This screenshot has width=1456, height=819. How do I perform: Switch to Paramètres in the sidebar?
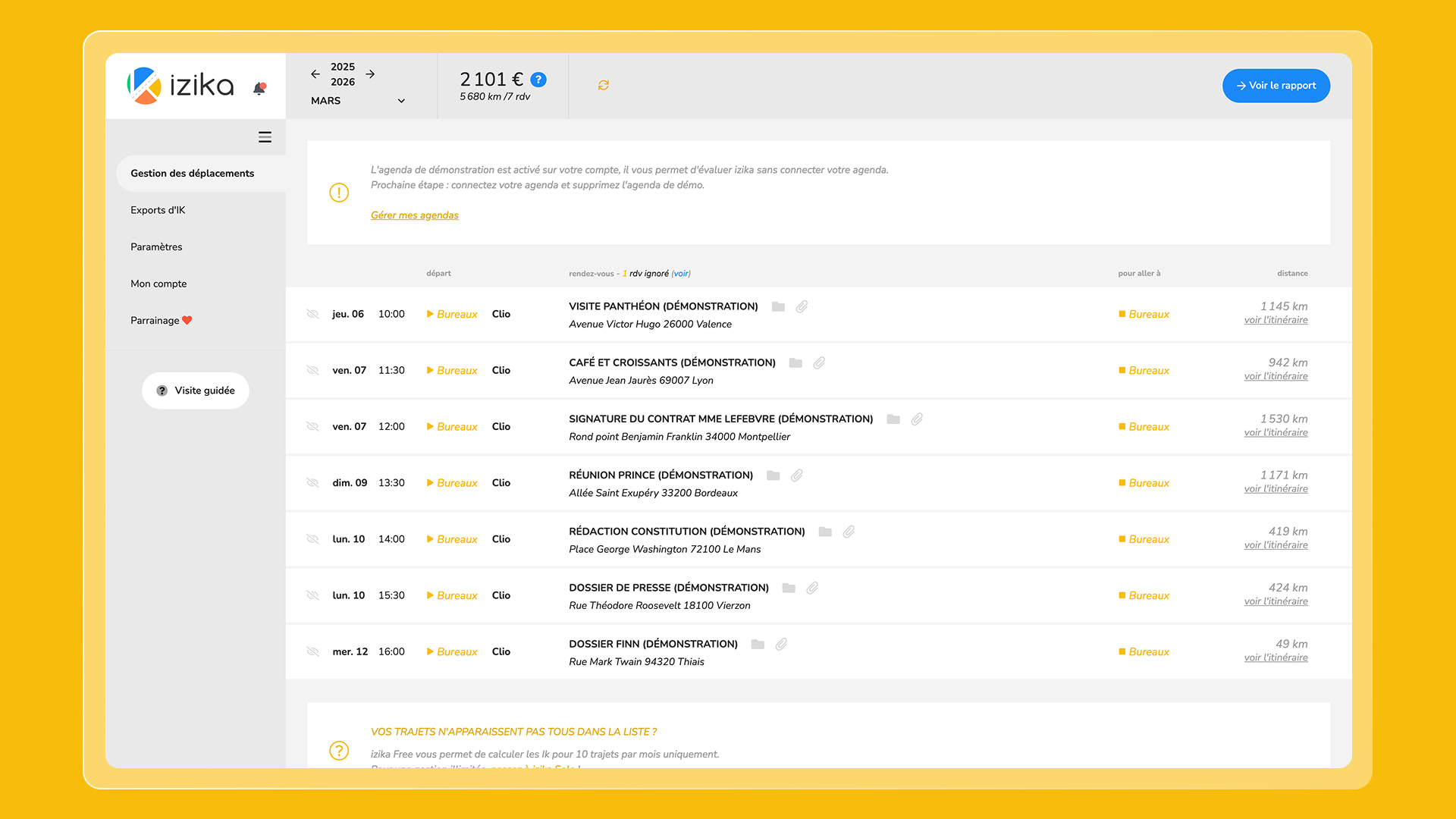[x=156, y=246]
